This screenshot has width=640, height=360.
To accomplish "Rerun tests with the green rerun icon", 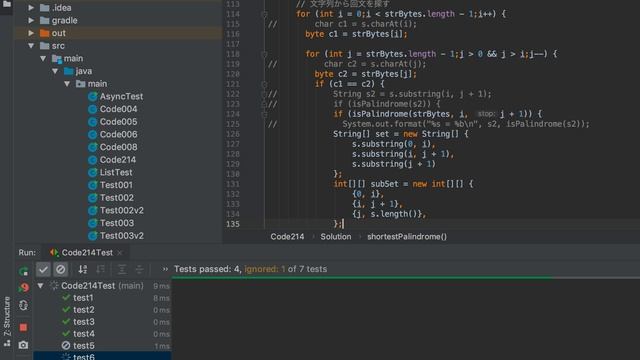I will click(x=23, y=271).
